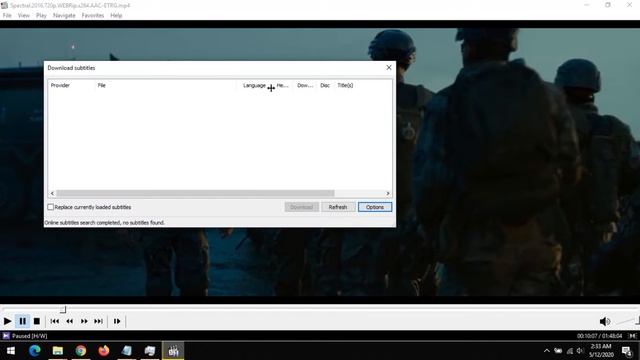Click the truncated He... column header
Viewport: 640px width, 360px height.
pos(282,85)
